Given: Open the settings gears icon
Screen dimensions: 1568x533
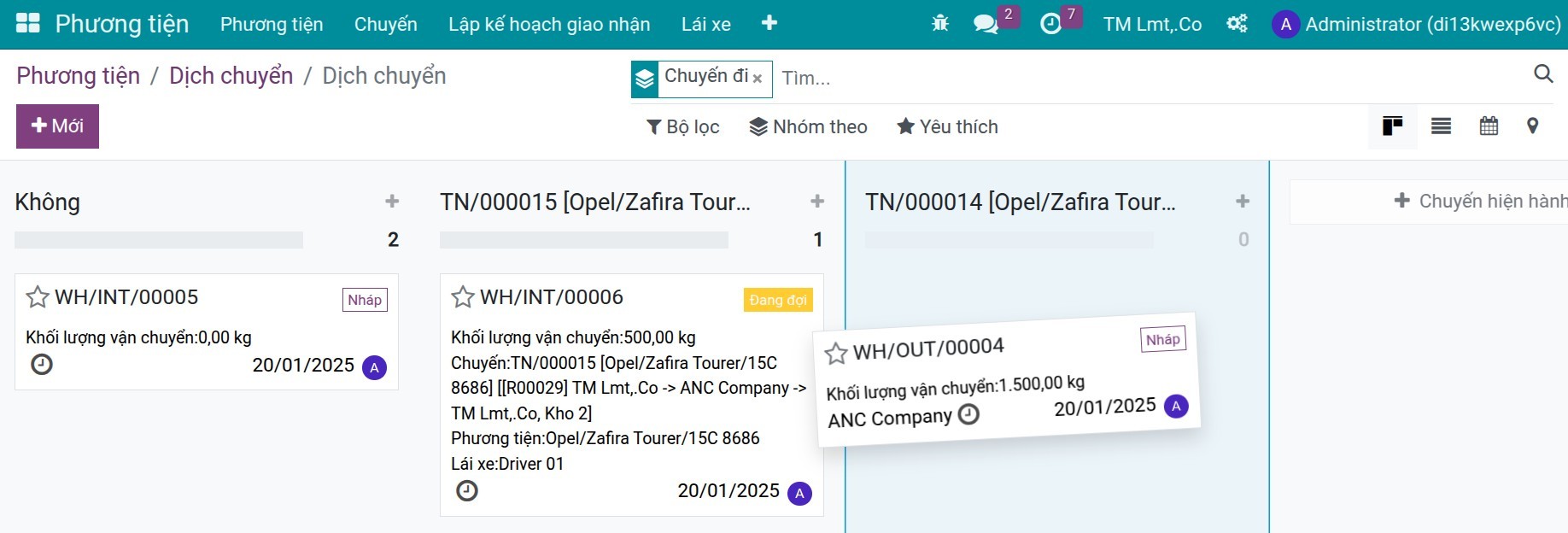Looking at the screenshot, I should point(1237,24).
